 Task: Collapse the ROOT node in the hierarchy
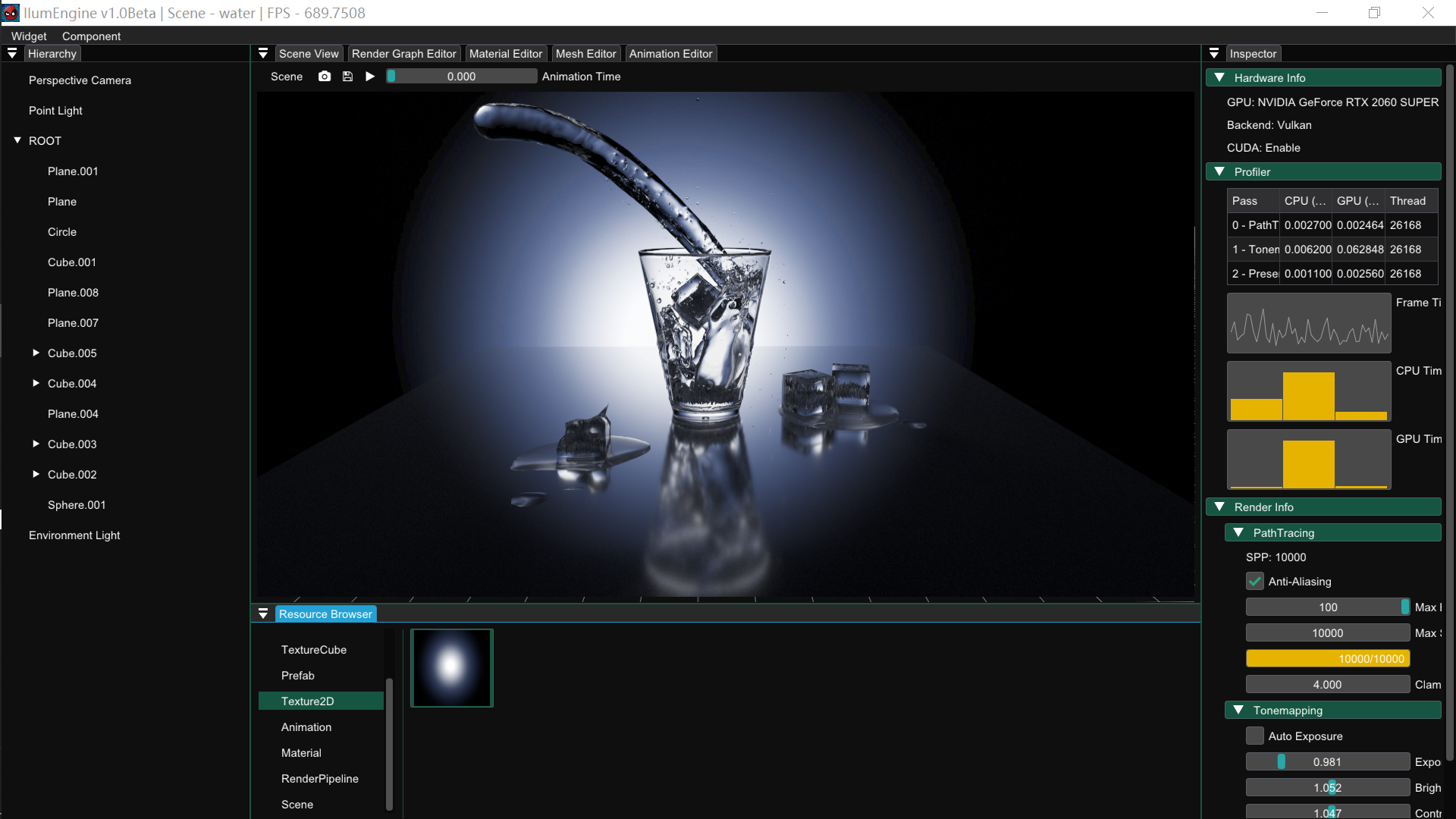(x=17, y=141)
